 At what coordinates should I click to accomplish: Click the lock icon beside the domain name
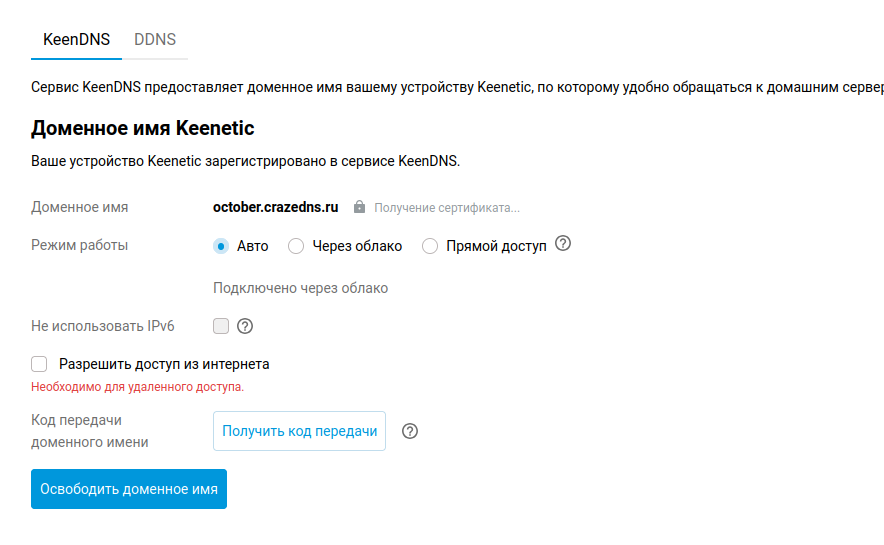pyautogui.click(x=359, y=207)
